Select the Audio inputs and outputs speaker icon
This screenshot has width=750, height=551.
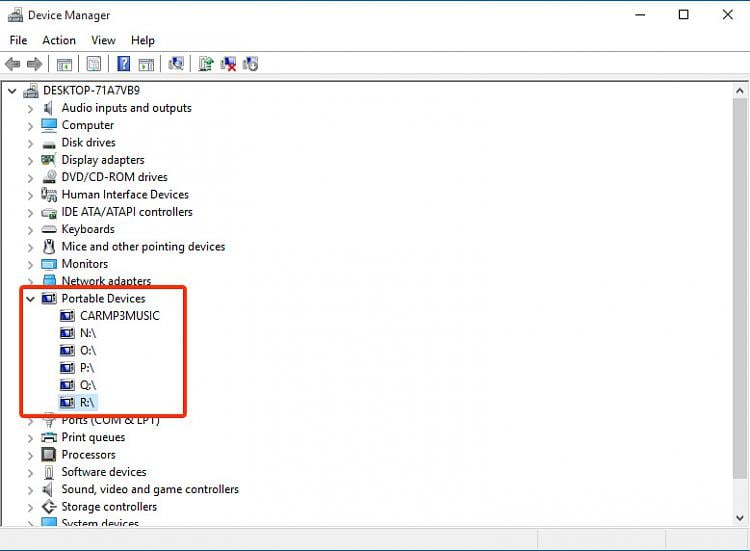pos(48,108)
